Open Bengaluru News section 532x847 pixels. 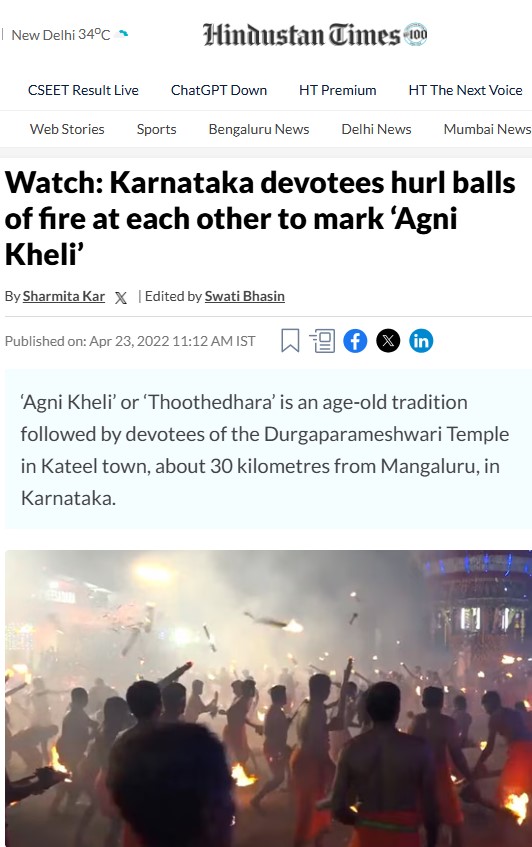(259, 129)
